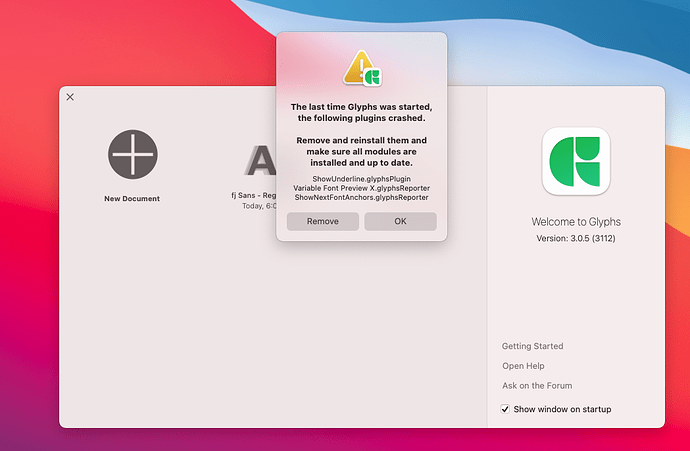Close the welcome window with X
This screenshot has width=690, height=451.
coord(70,97)
